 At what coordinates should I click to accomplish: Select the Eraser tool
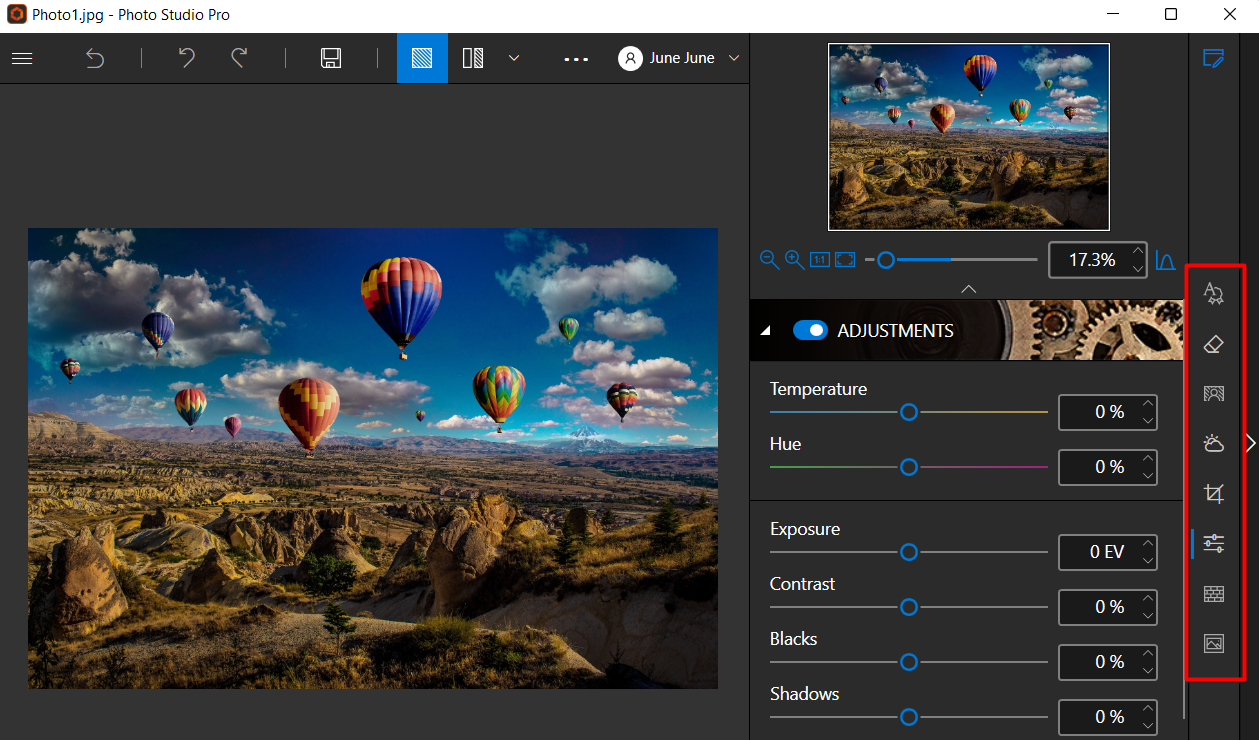[x=1214, y=344]
